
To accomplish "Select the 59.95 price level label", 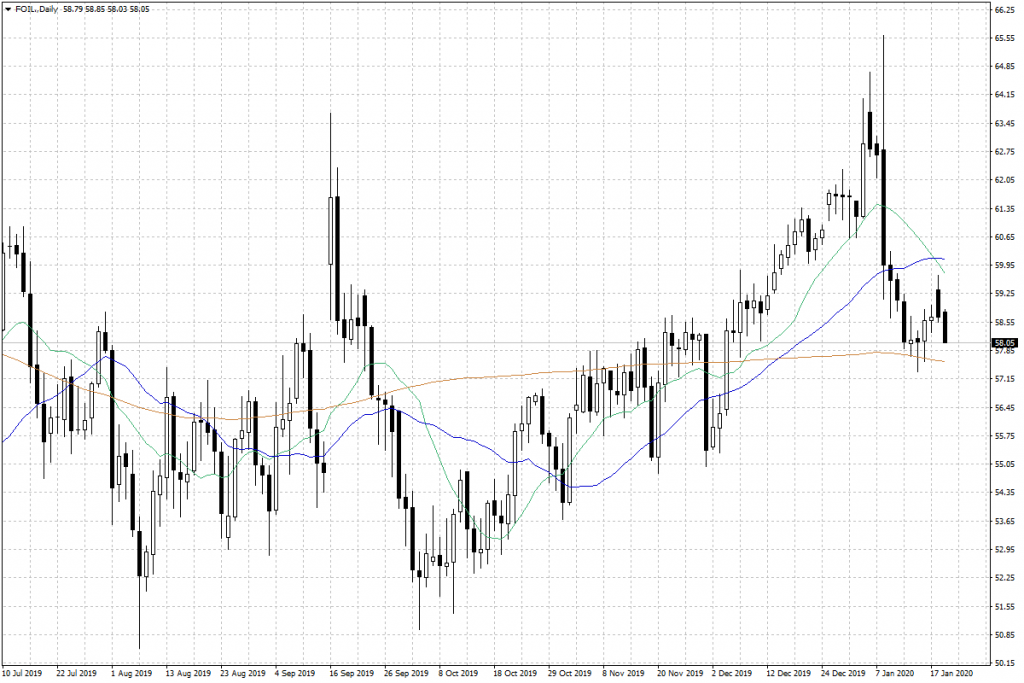I will pyautogui.click(x=1005, y=266).
